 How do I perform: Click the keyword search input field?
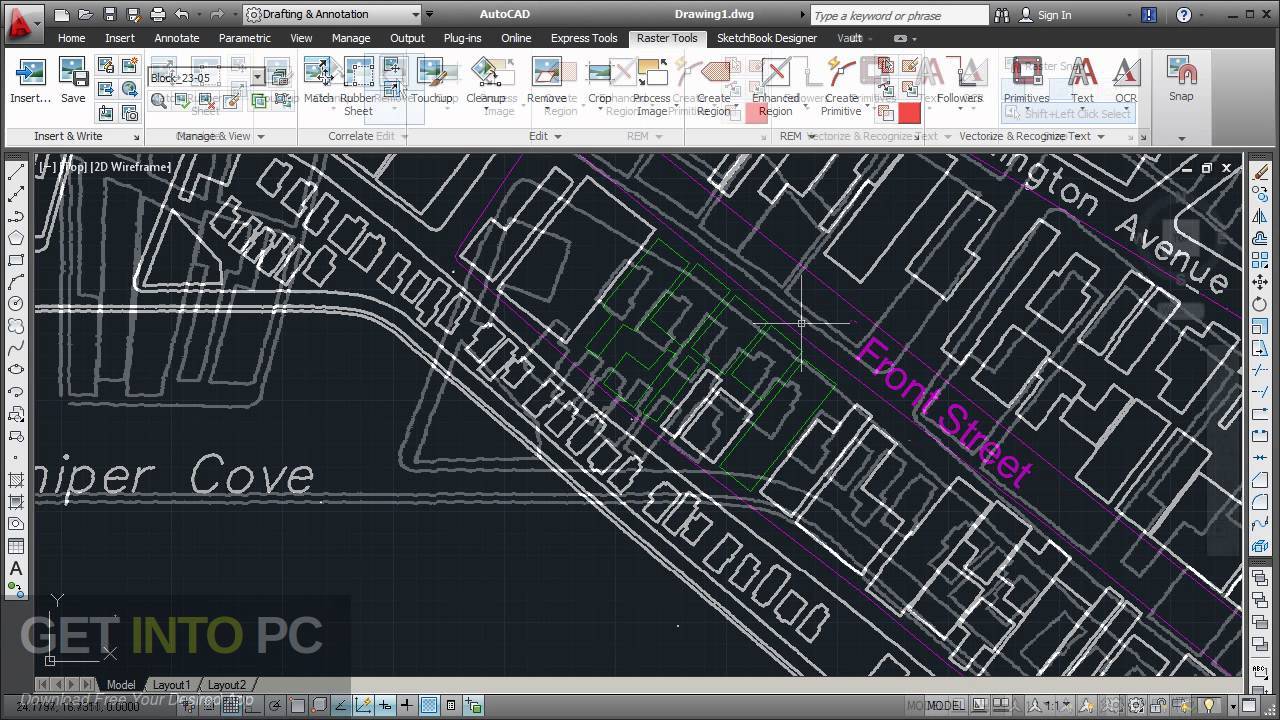(899, 15)
